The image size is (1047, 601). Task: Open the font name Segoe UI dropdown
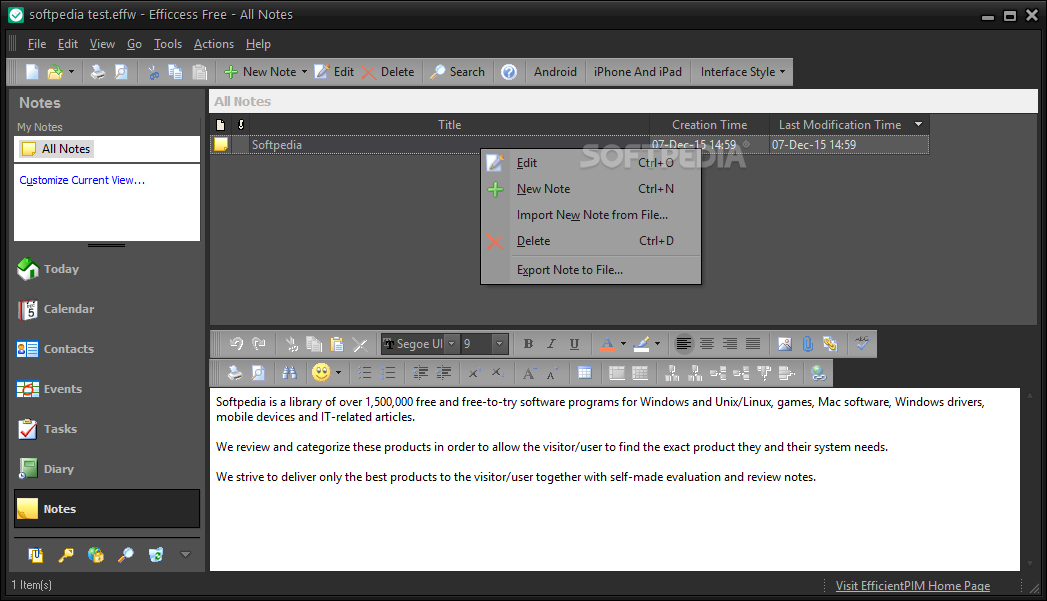click(451, 344)
